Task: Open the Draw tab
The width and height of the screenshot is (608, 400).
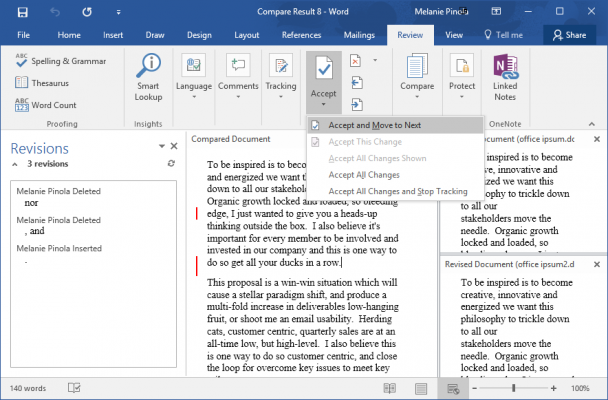Action: coord(155,35)
